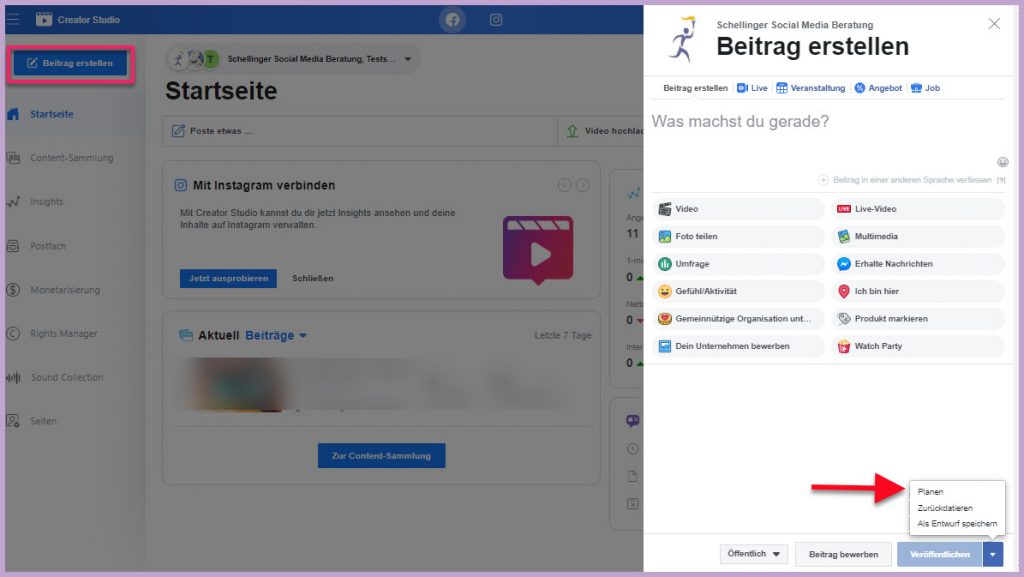
Task: Choose Dein Unternehmen bewerben option
Action: pyautogui.click(x=739, y=346)
